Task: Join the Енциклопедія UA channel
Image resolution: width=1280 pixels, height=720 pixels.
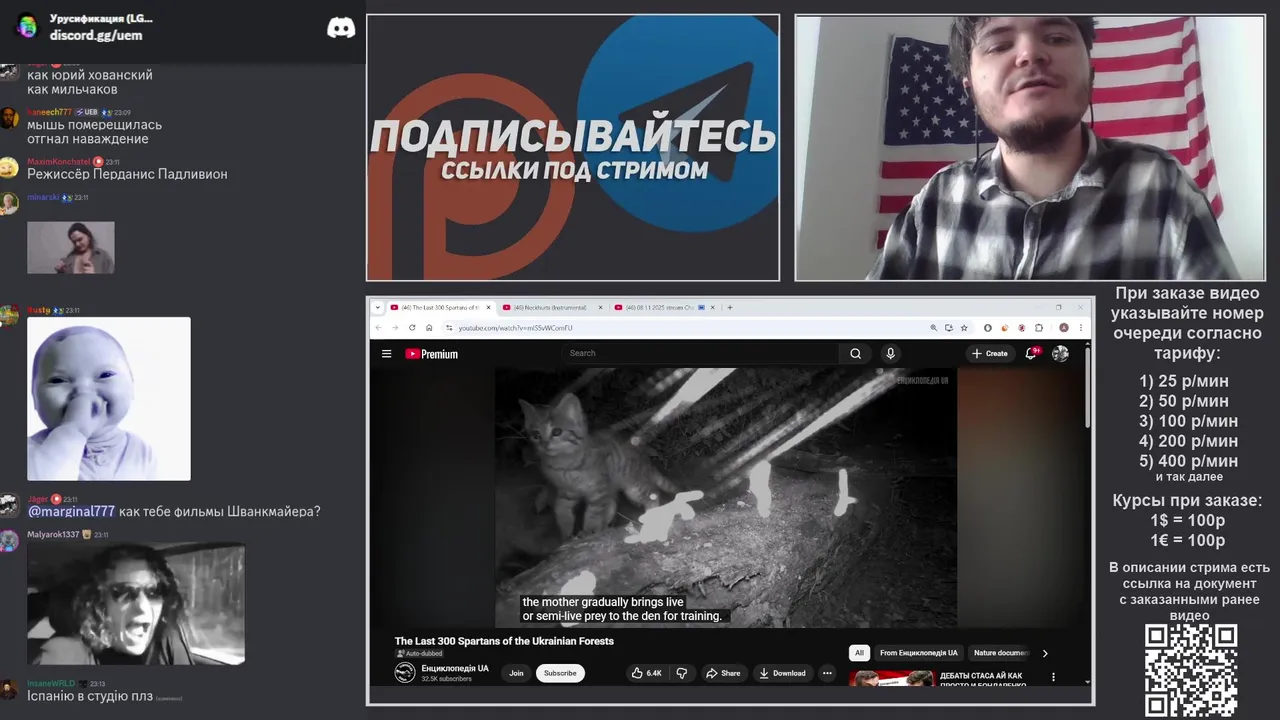Action: pyautogui.click(x=516, y=673)
